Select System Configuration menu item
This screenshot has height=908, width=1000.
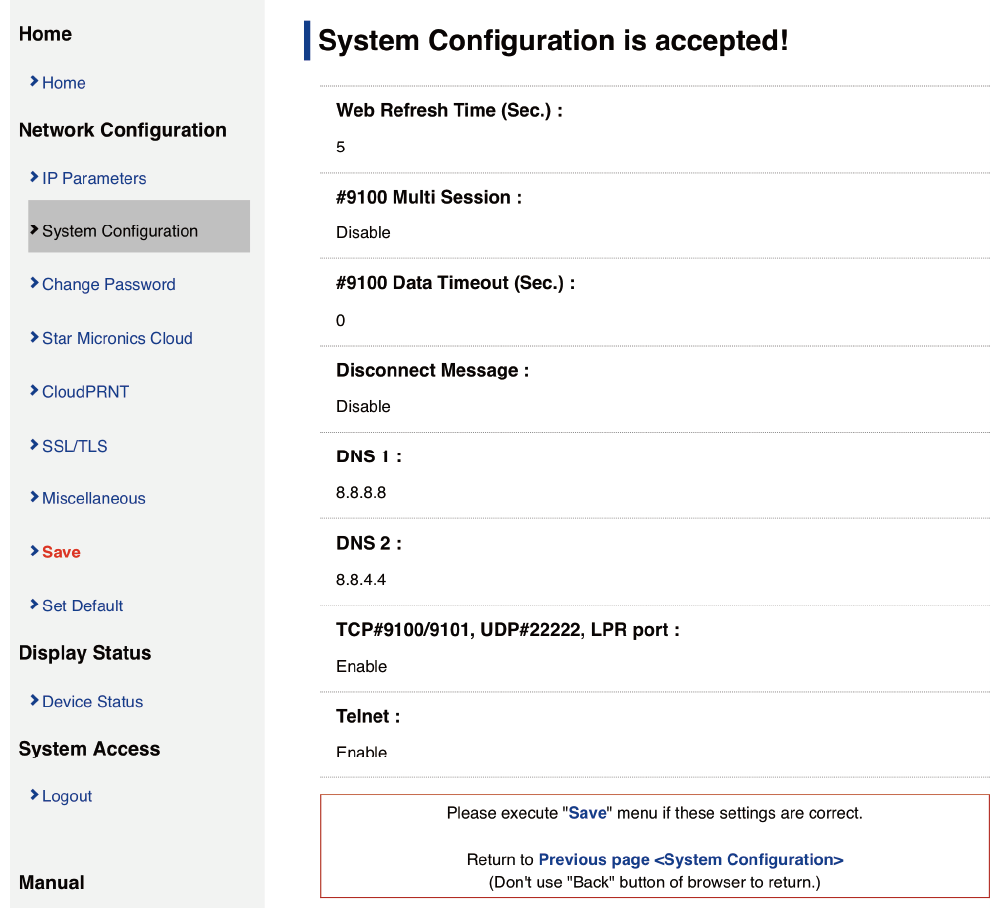pos(120,231)
